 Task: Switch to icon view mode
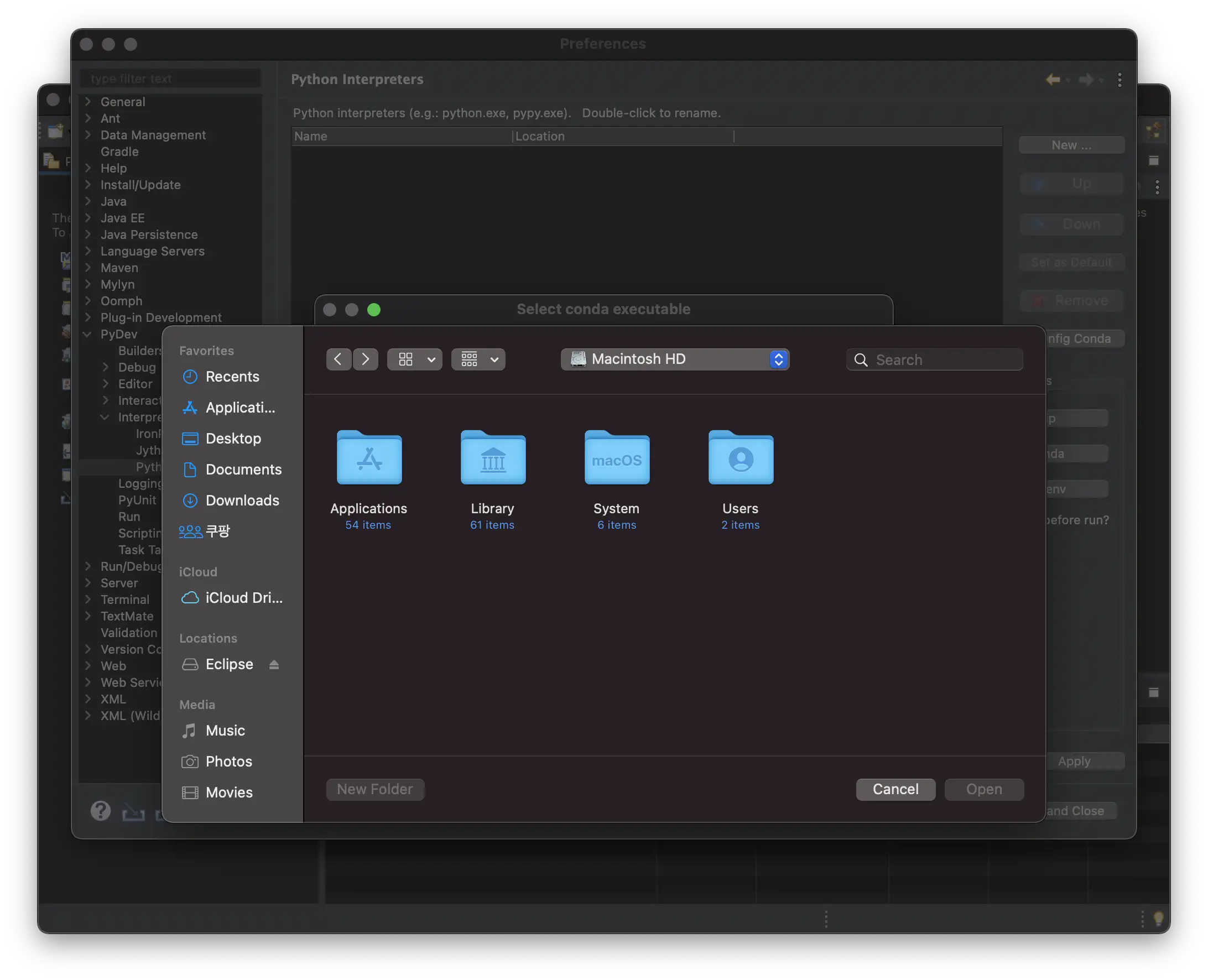click(x=405, y=359)
